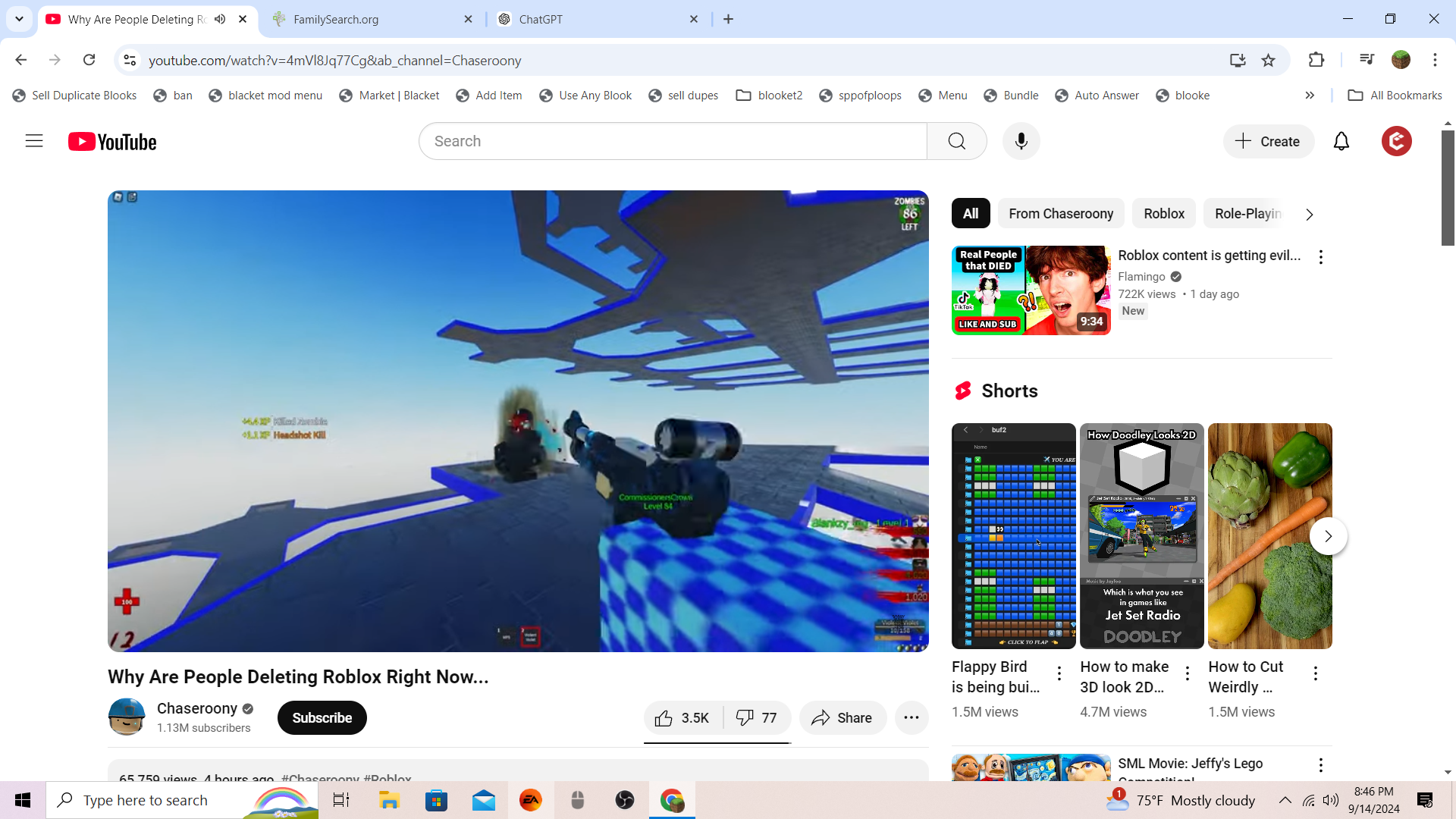Like the video with thumbs-up

pos(682,718)
